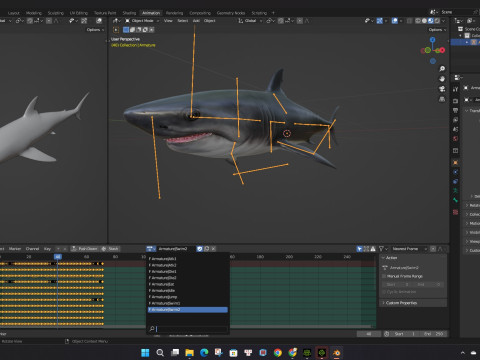Click the timeline current frame marker
The width and height of the screenshot is (480, 360).
pos(58,257)
